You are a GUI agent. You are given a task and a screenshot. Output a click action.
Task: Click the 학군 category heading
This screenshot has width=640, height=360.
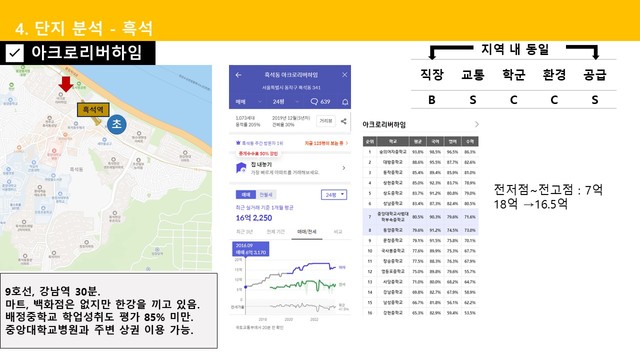(513, 75)
